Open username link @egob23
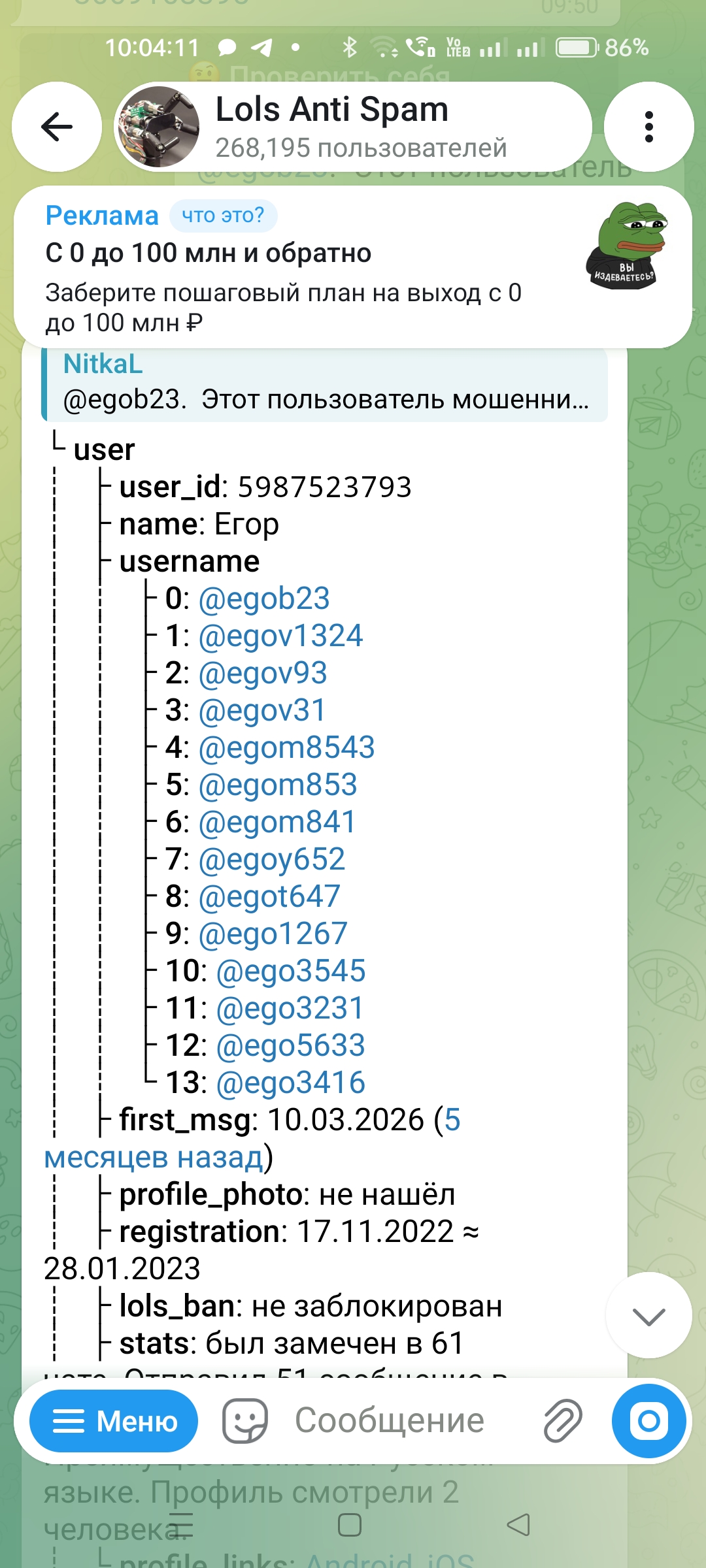This screenshot has height=1568, width=706. click(264, 598)
